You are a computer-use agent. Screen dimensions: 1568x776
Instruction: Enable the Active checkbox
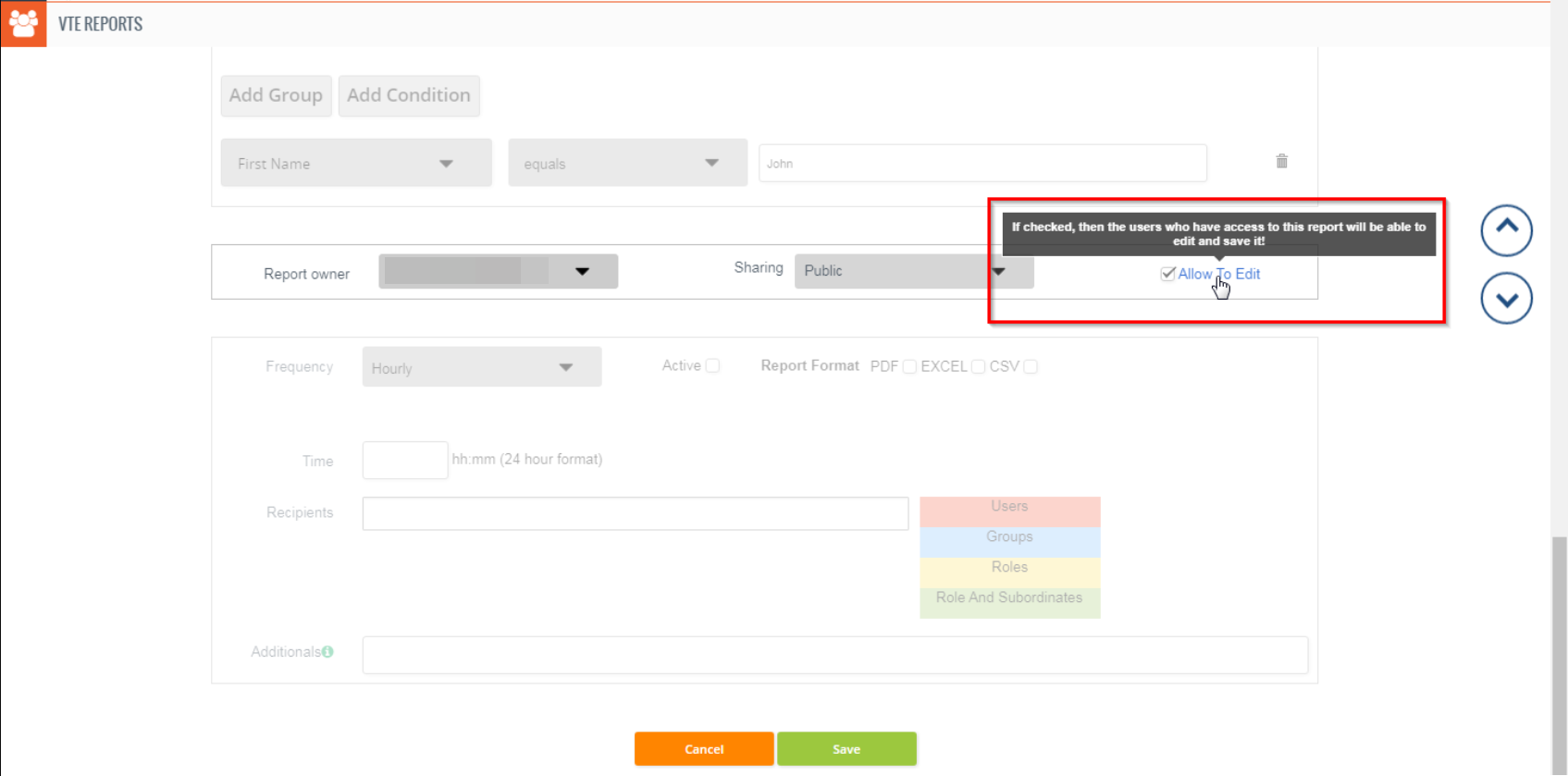click(x=712, y=365)
